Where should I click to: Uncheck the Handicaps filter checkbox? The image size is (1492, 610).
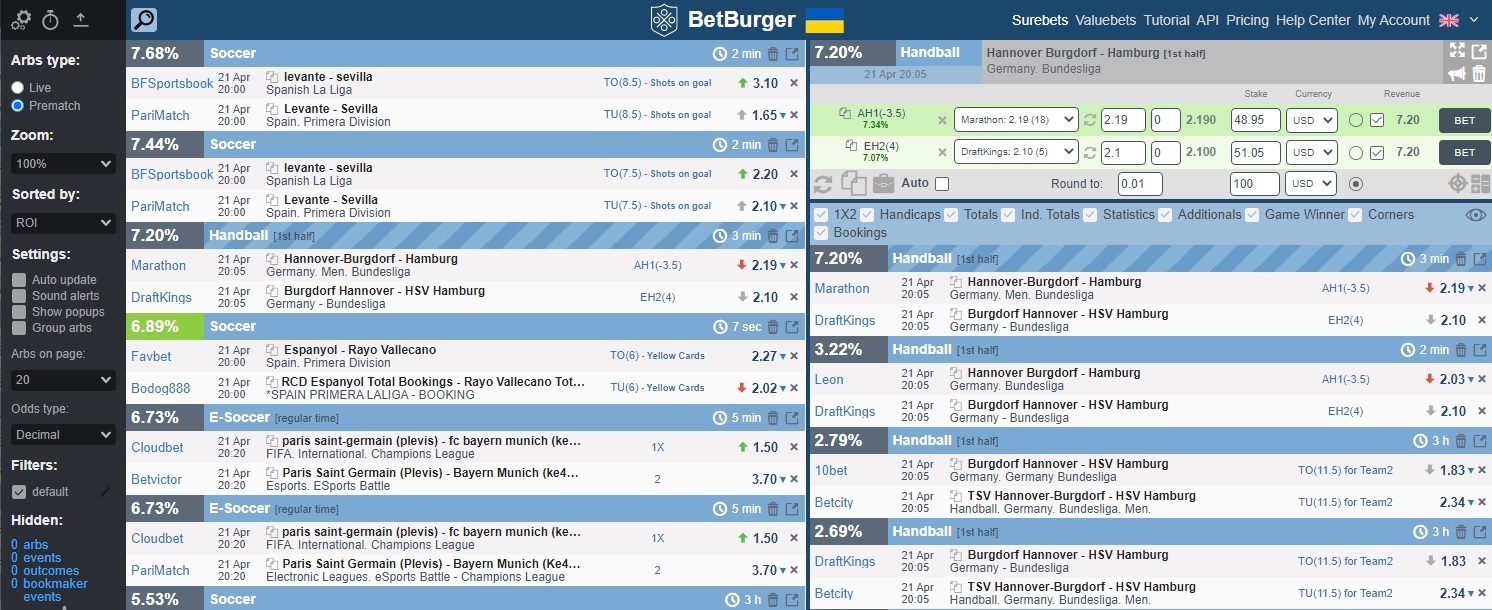point(867,214)
